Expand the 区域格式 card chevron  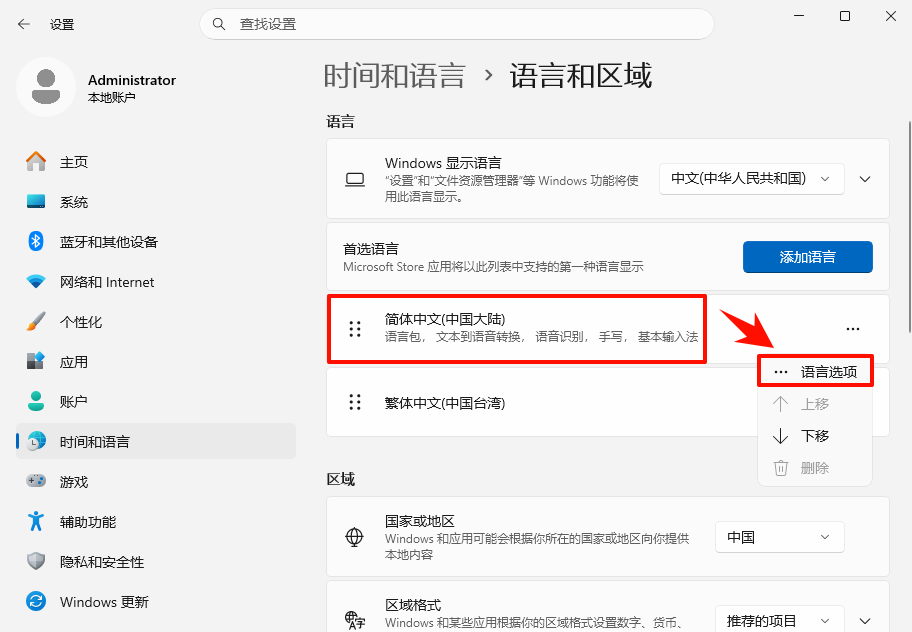865,621
